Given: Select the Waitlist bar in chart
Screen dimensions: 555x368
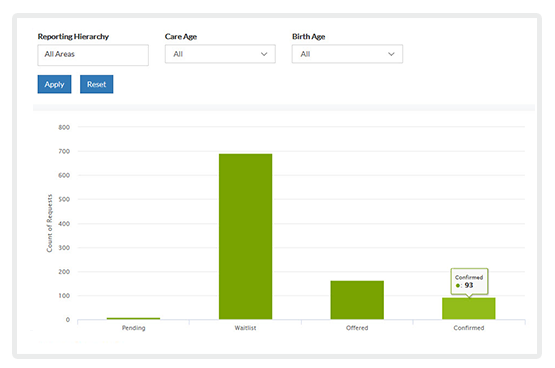Looking at the screenshot, I should [x=245, y=236].
